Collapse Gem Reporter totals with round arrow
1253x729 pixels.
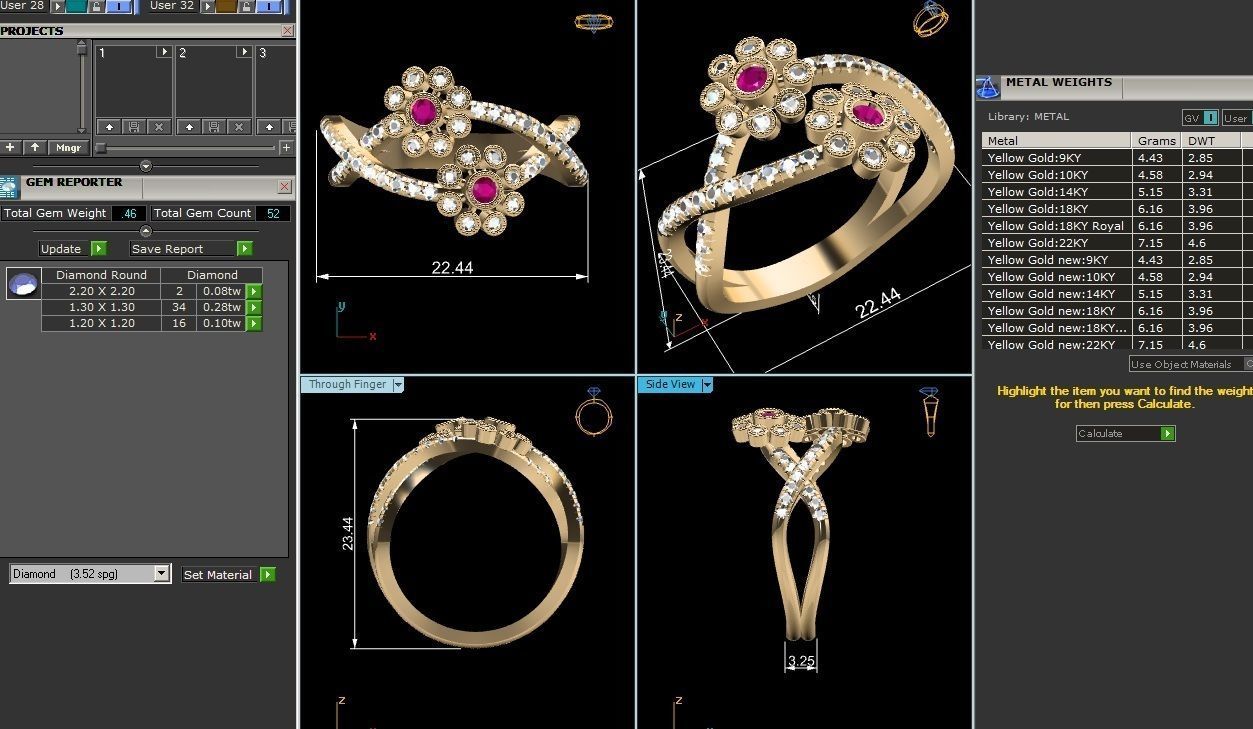coord(146,231)
